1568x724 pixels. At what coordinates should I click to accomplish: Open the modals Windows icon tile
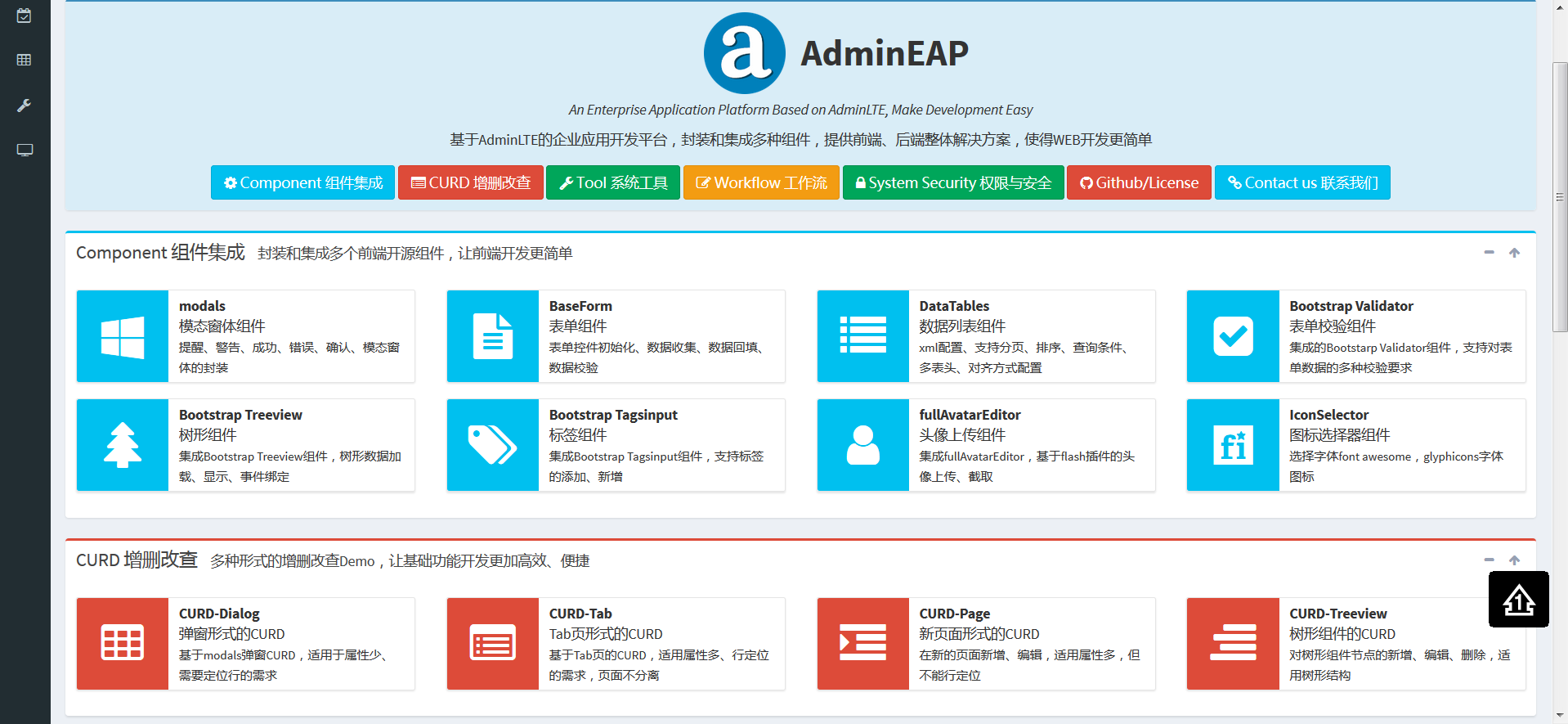click(123, 336)
